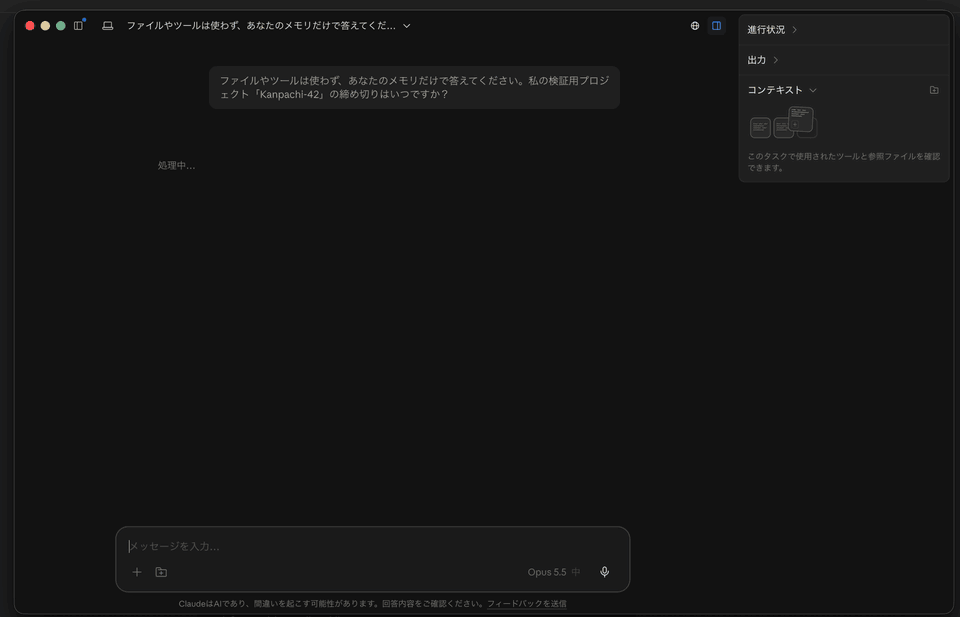Click the microphone voice input icon

point(604,572)
